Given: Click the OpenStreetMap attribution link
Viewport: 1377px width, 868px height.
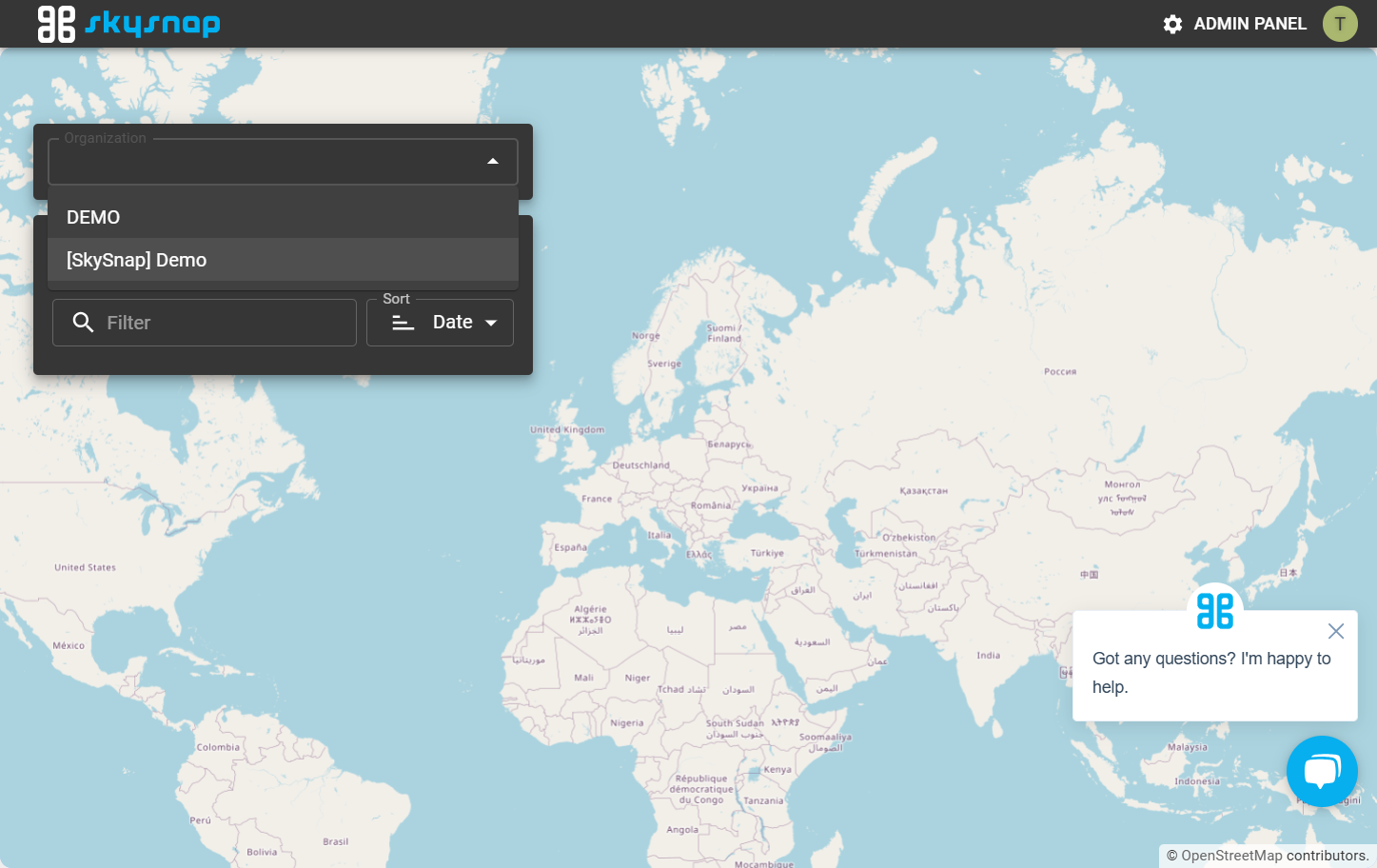Looking at the screenshot, I should point(1231,856).
